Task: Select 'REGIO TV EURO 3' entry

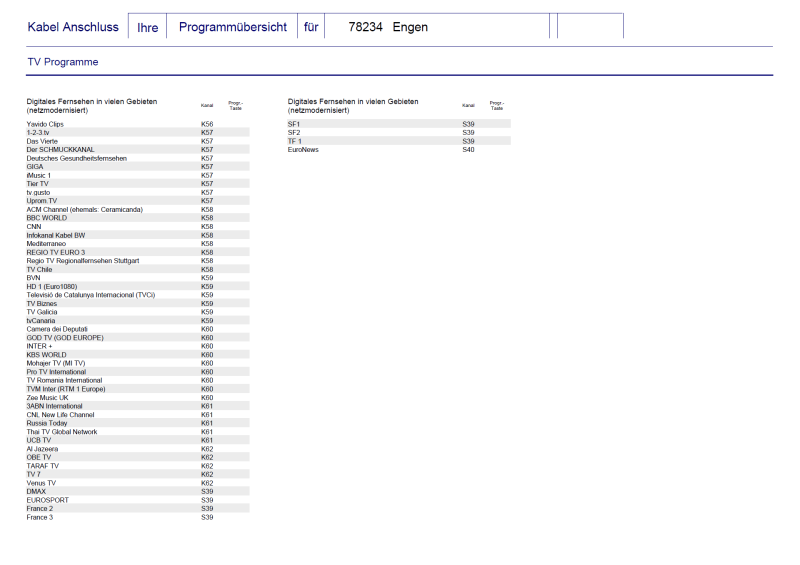Action: click(x=138, y=252)
